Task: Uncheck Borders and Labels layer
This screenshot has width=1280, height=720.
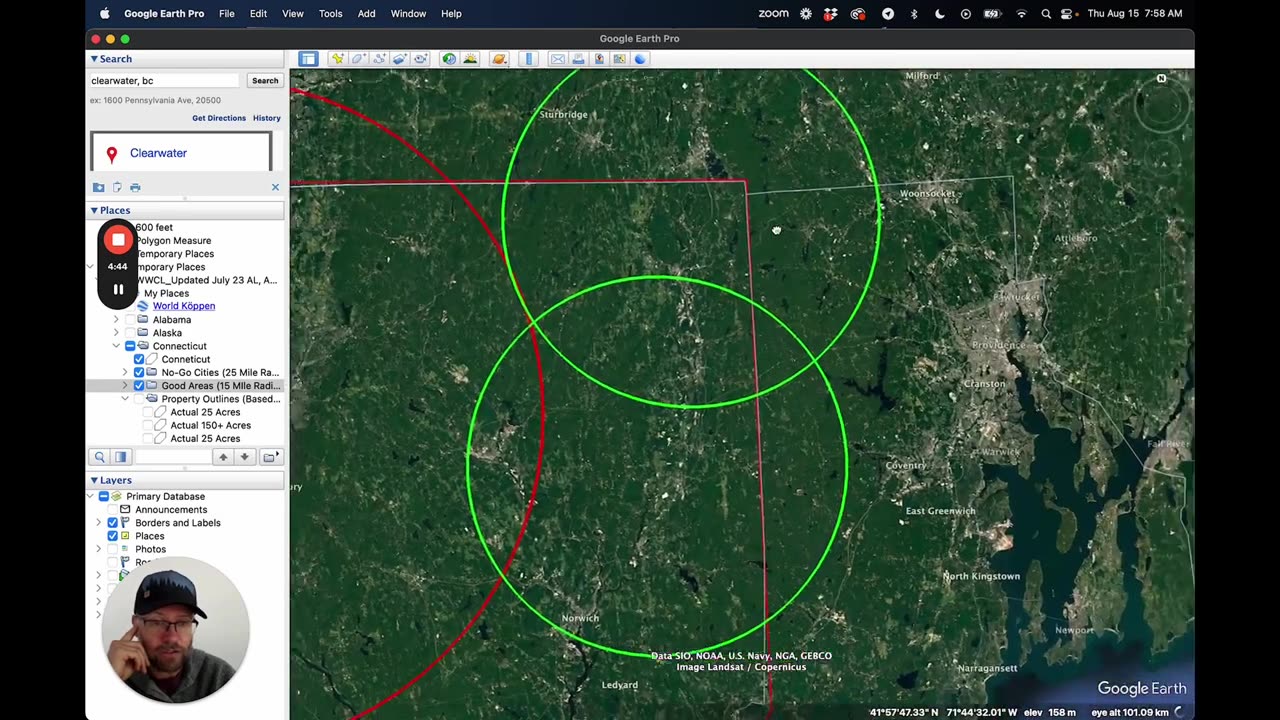Action: [x=112, y=523]
